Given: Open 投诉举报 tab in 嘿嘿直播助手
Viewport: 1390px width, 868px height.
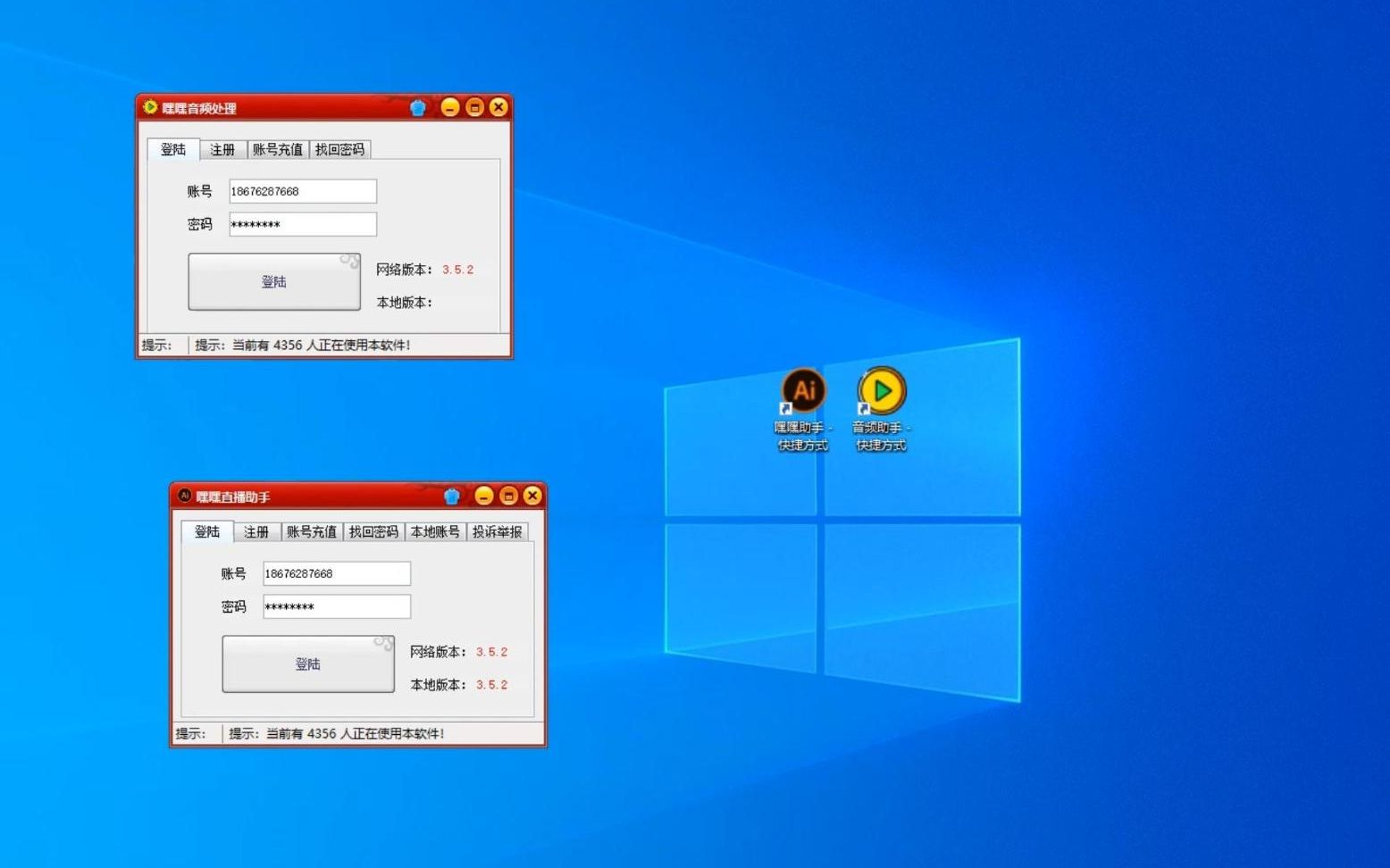Looking at the screenshot, I should tap(497, 532).
